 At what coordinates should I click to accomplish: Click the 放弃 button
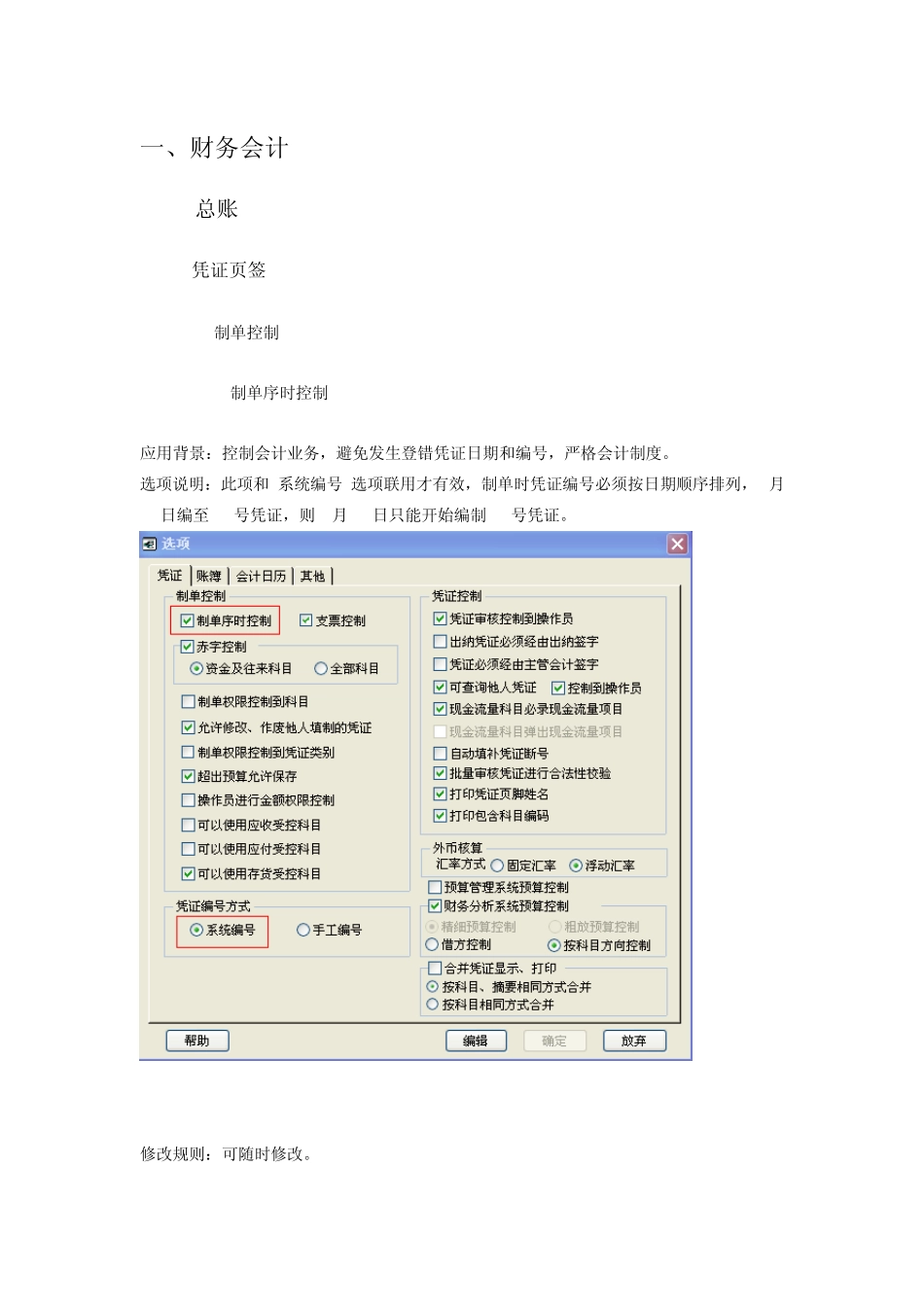[634, 1041]
